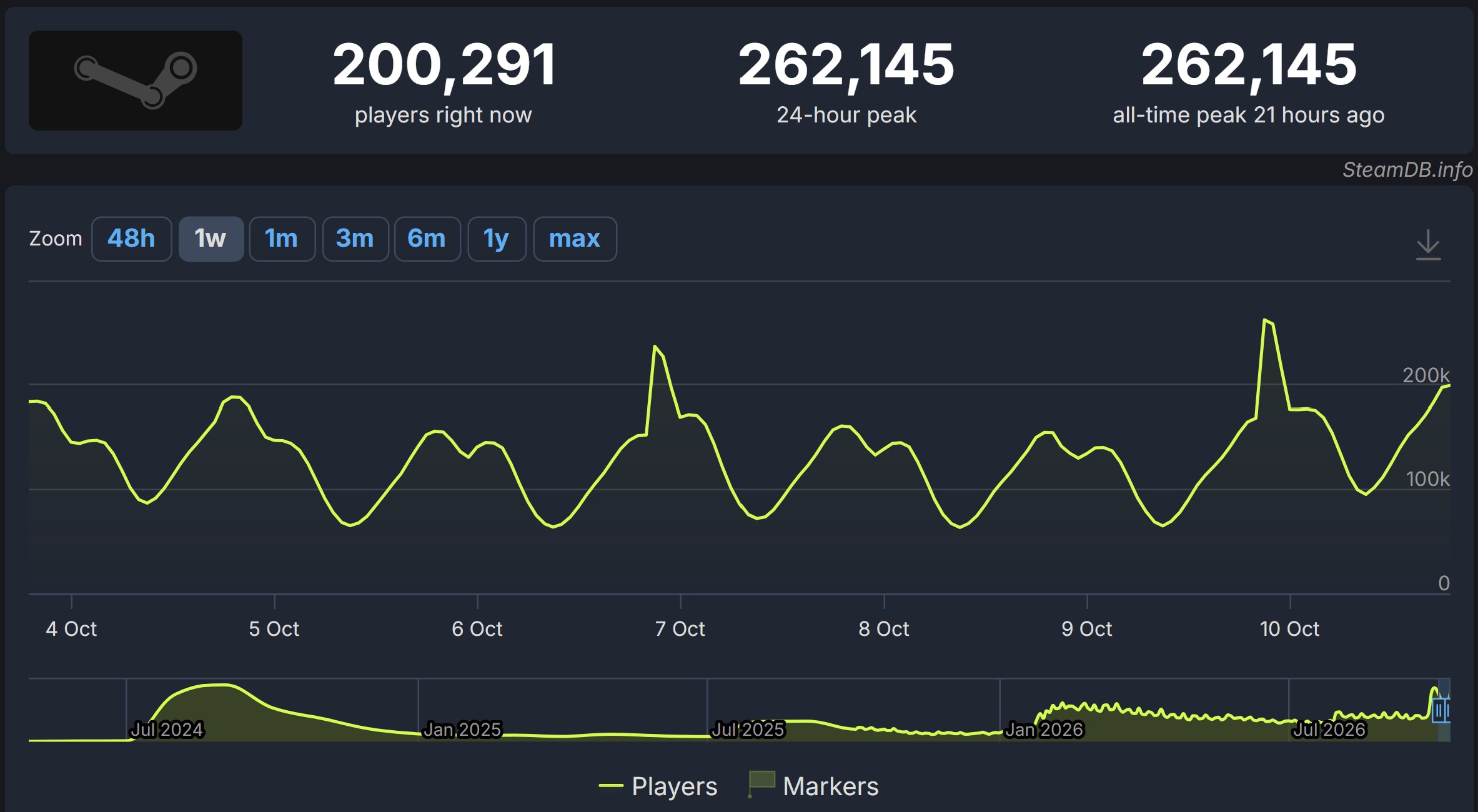
Task: Click the all-time peak 21 hours ago text
Action: click(x=1249, y=115)
